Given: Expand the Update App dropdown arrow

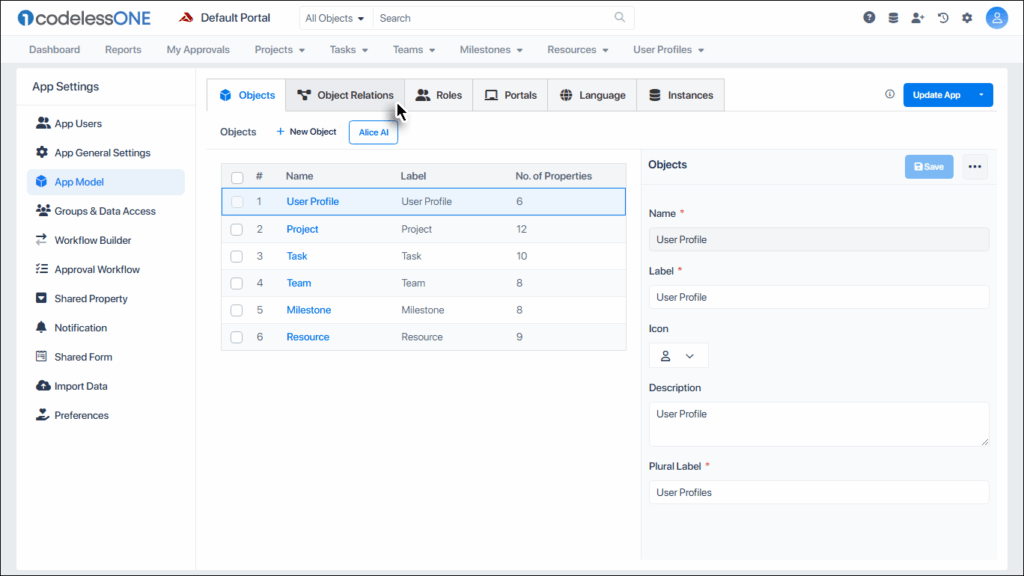Looking at the screenshot, I should coord(981,95).
